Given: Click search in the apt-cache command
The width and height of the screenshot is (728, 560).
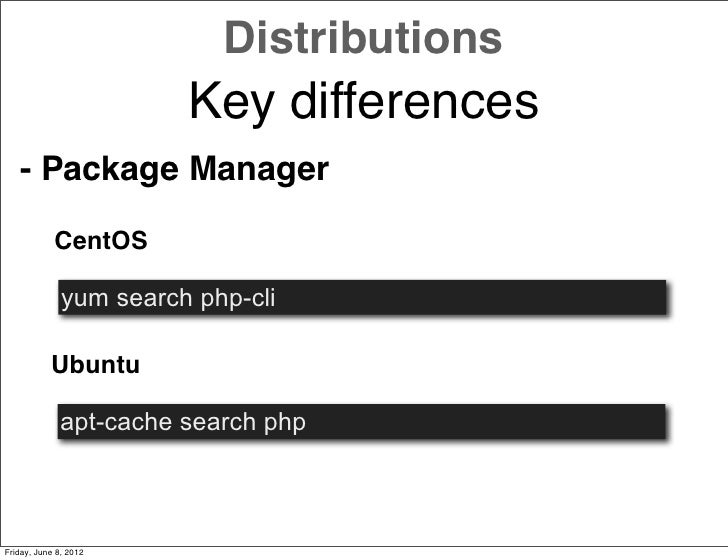Looking at the screenshot, I should pyautogui.click(x=218, y=422).
